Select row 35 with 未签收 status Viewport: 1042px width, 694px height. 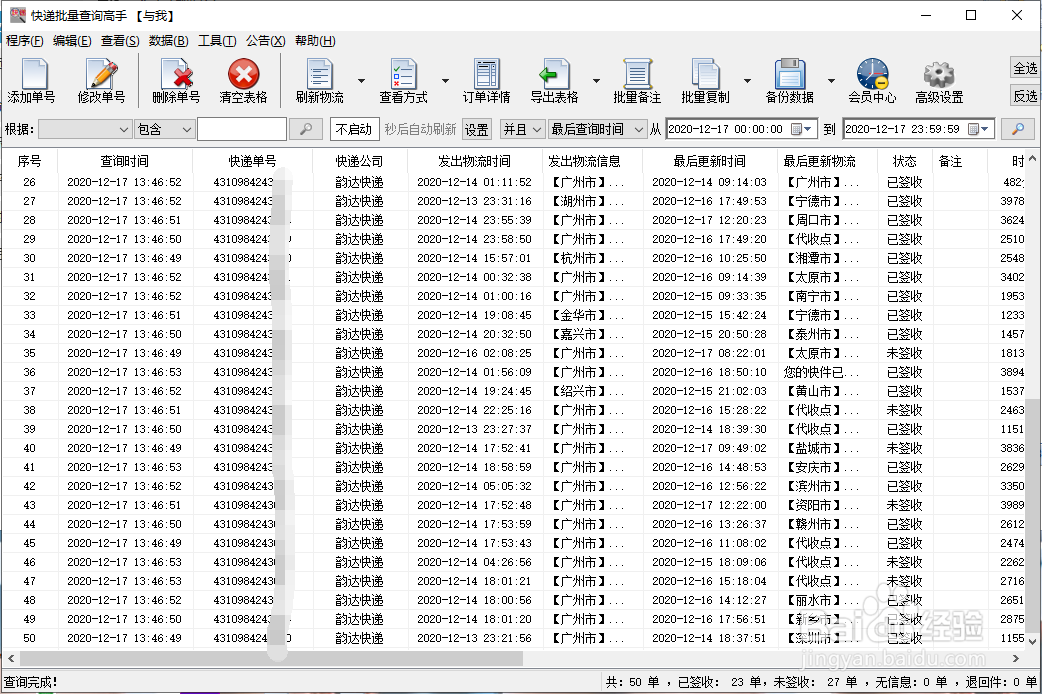click(x=513, y=353)
